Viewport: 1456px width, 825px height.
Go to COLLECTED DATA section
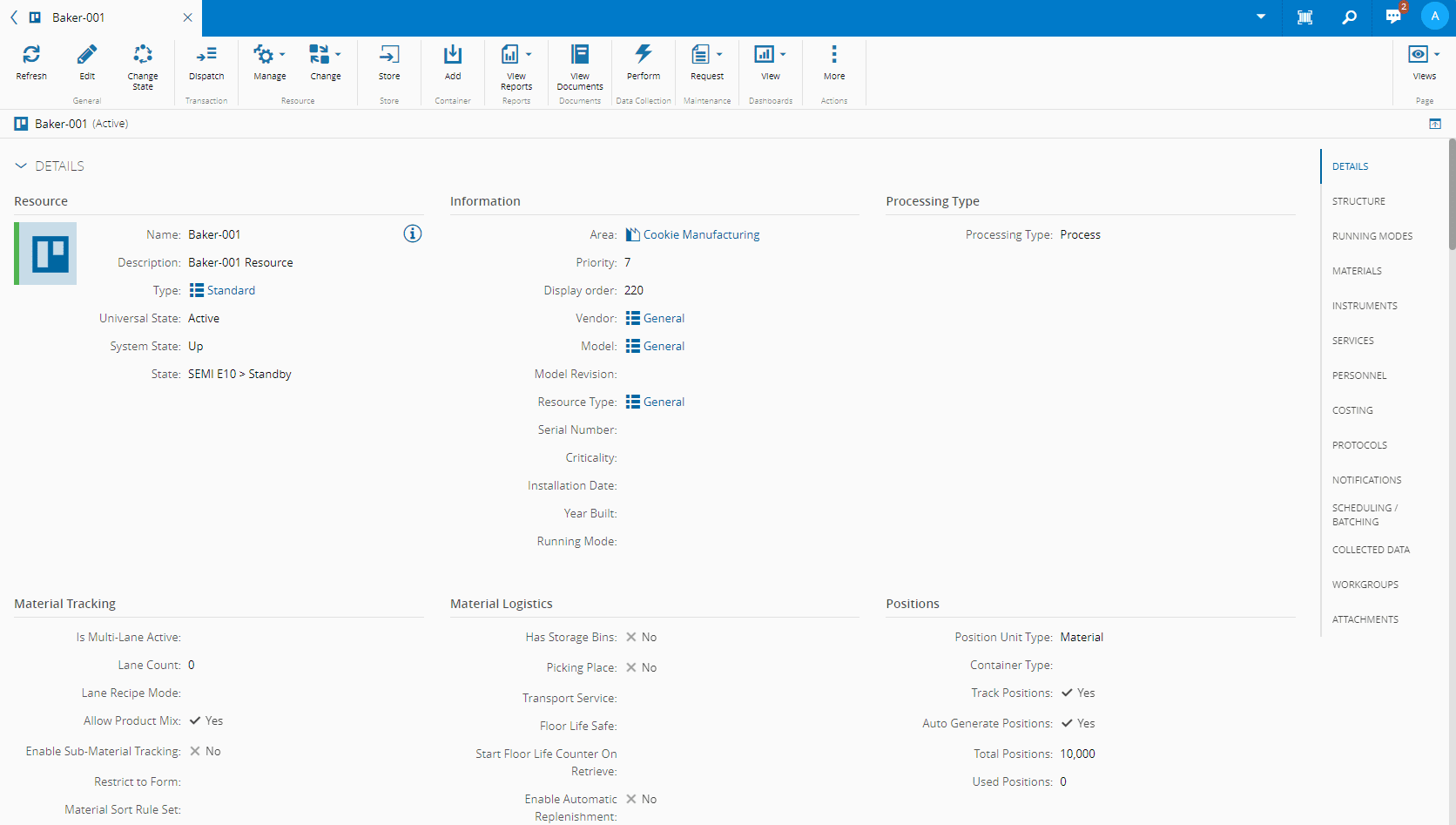pyautogui.click(x=1370, y=550)
